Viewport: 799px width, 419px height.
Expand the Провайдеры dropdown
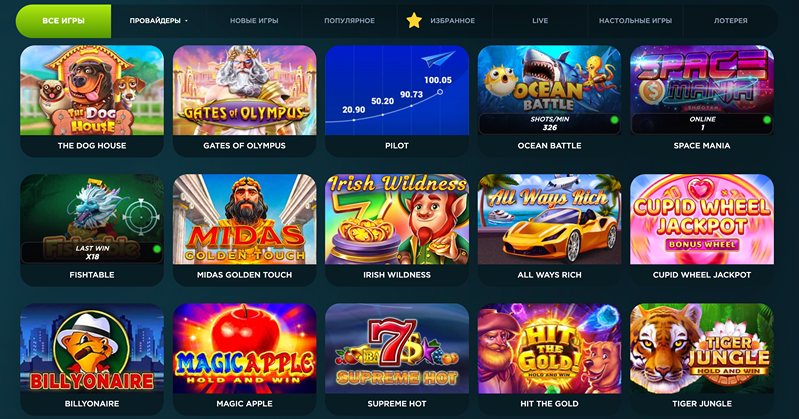(158, 21)
